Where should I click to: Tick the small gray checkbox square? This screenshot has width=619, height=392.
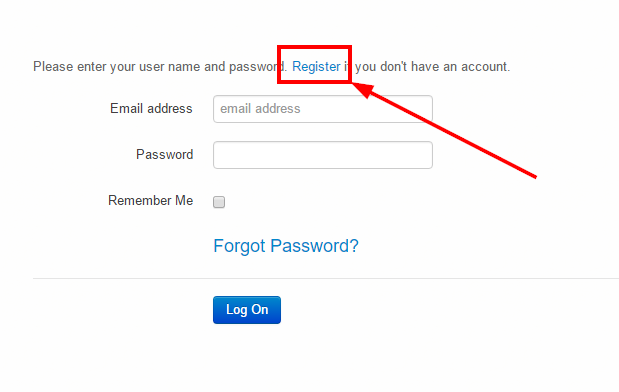[x=219, y=202]
